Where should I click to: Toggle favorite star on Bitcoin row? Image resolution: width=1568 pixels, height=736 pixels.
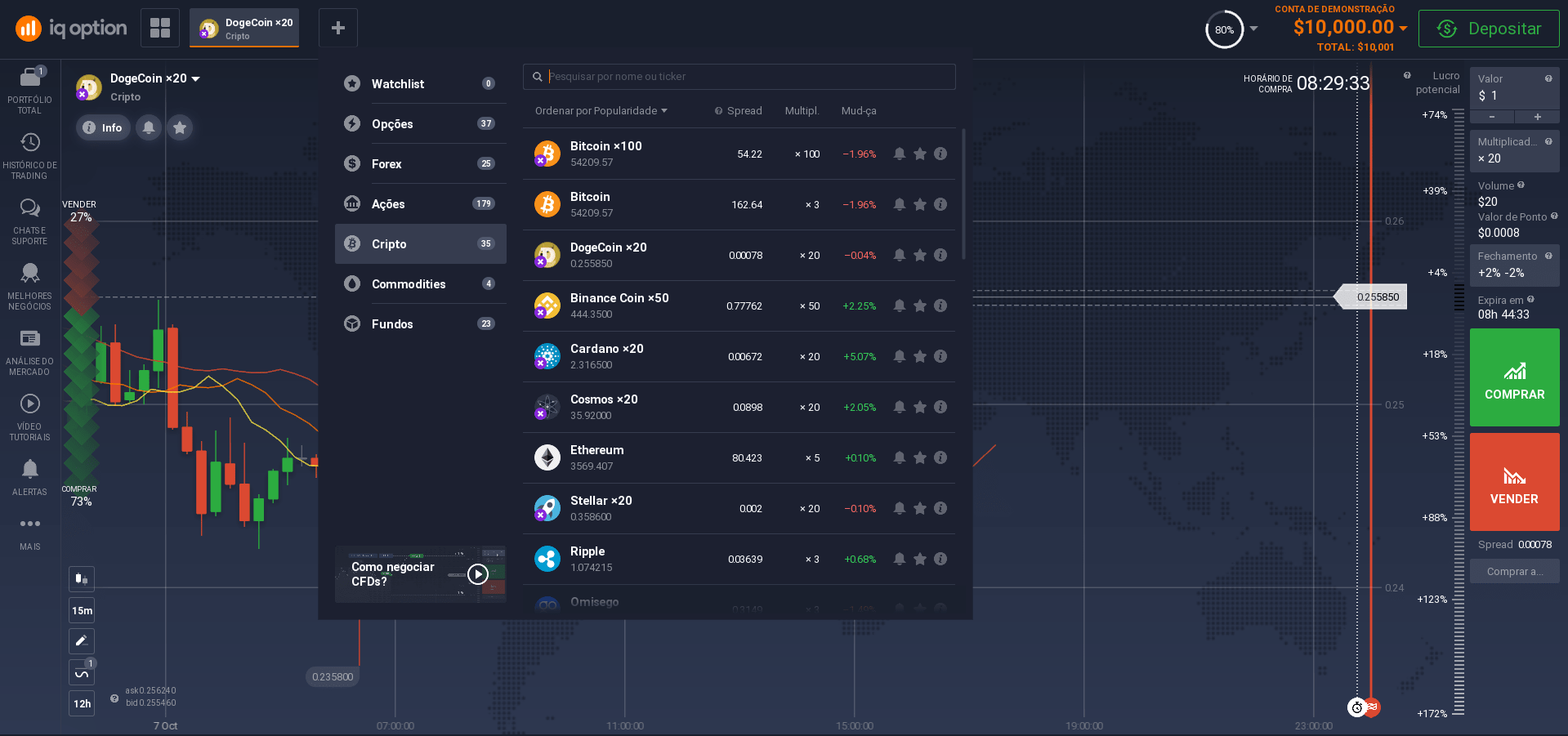[920, 204]
